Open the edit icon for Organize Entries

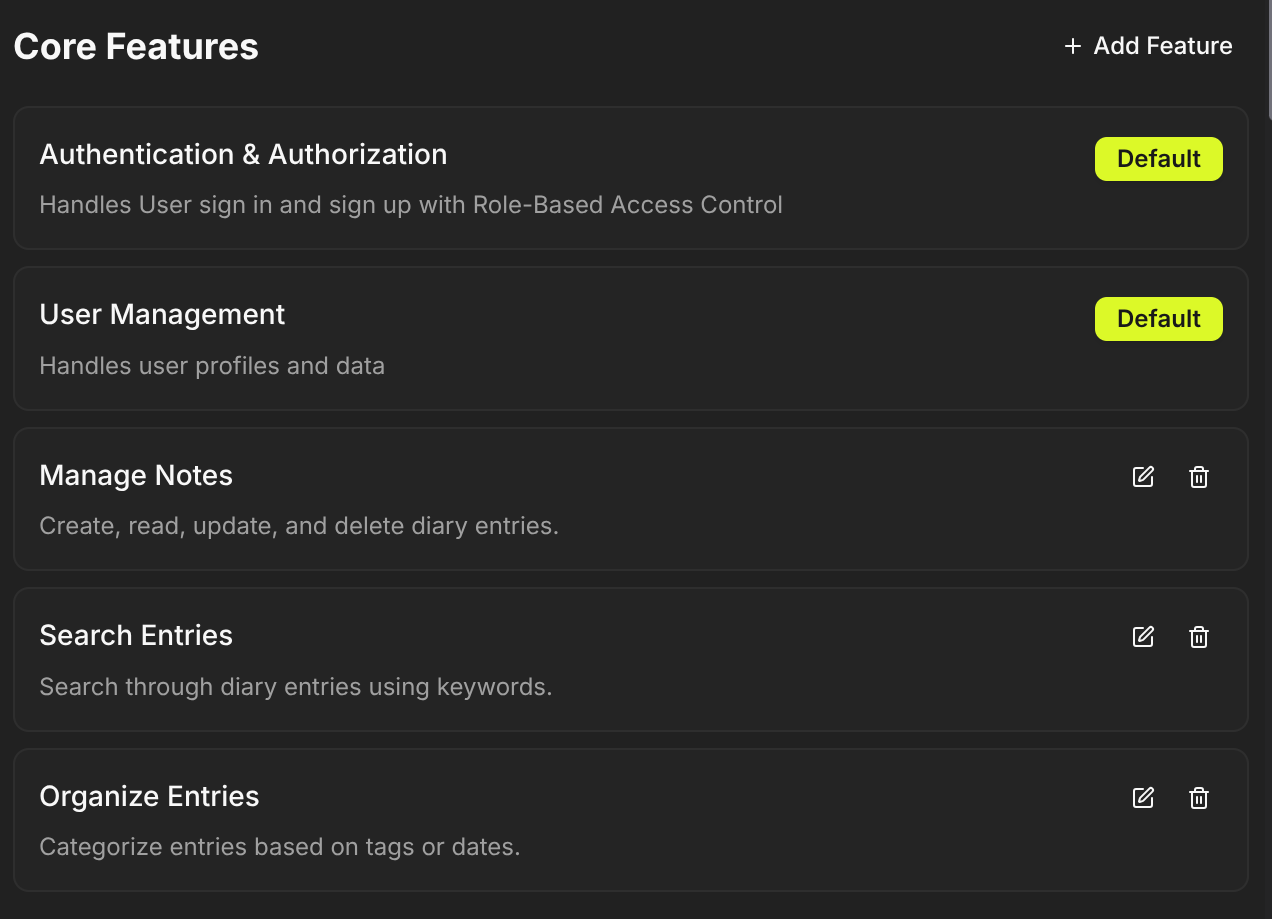(x=1143, y=797)
